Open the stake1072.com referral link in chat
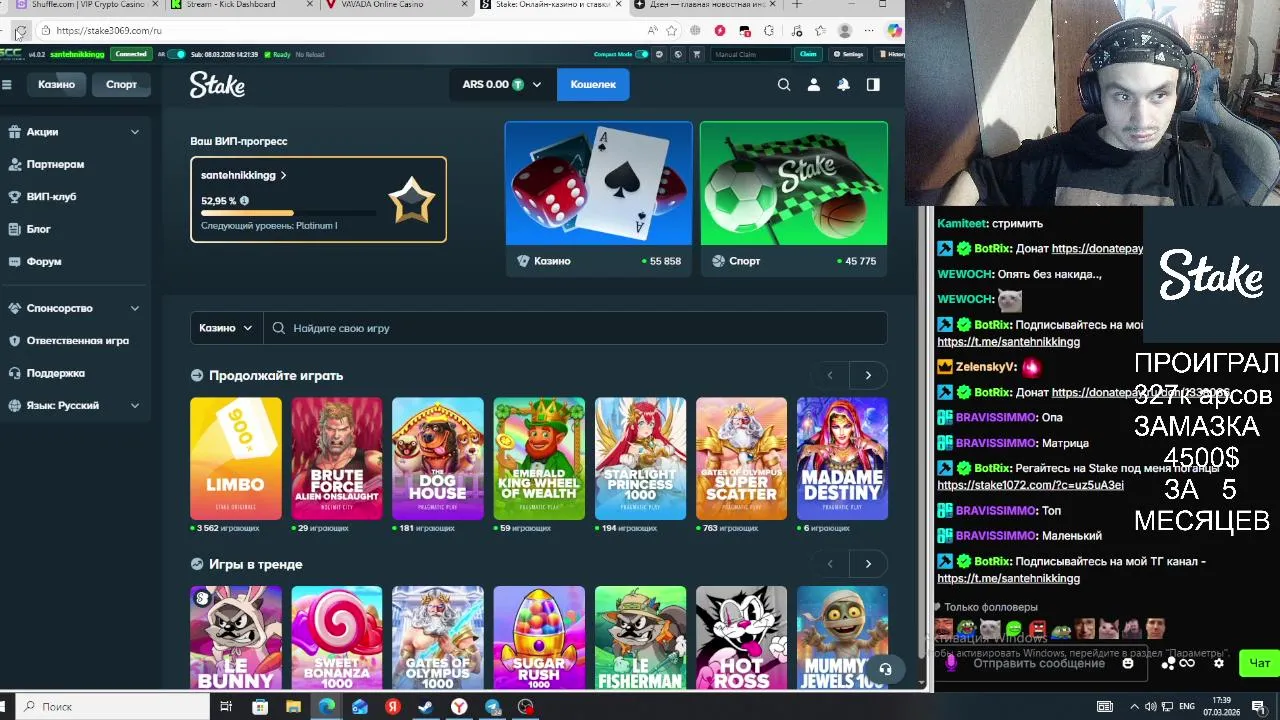This screenshot has width=1280, height=720. pyautogui.click(x=1030, y=485)
